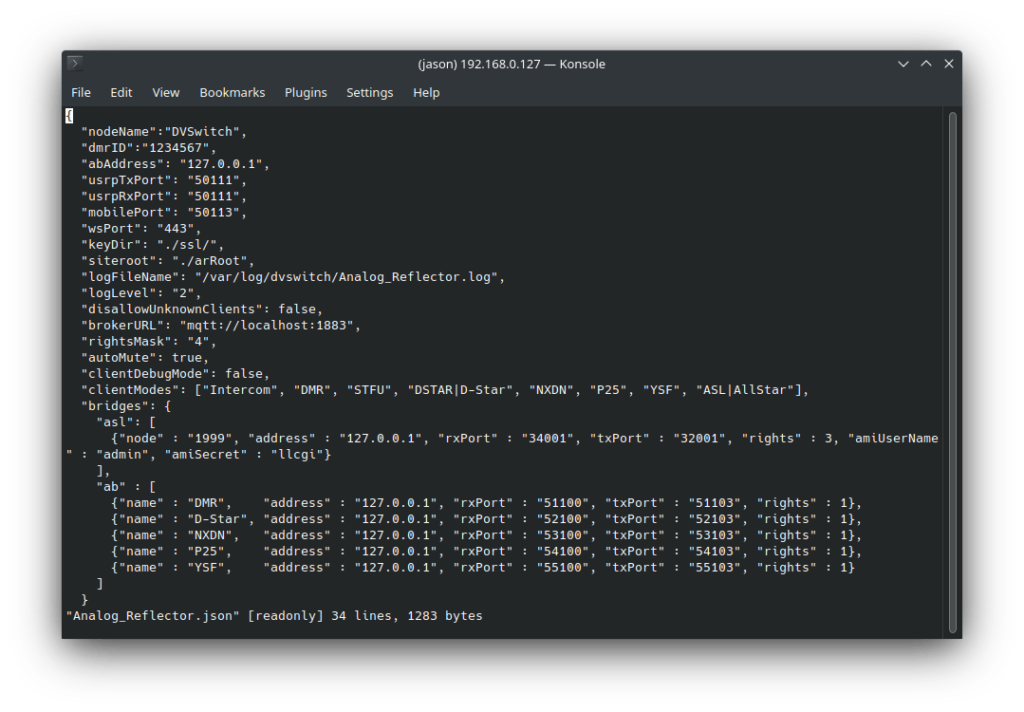
Task: Click the "usrpRxPort": "50111" line
Action: (x=163, y=196)
